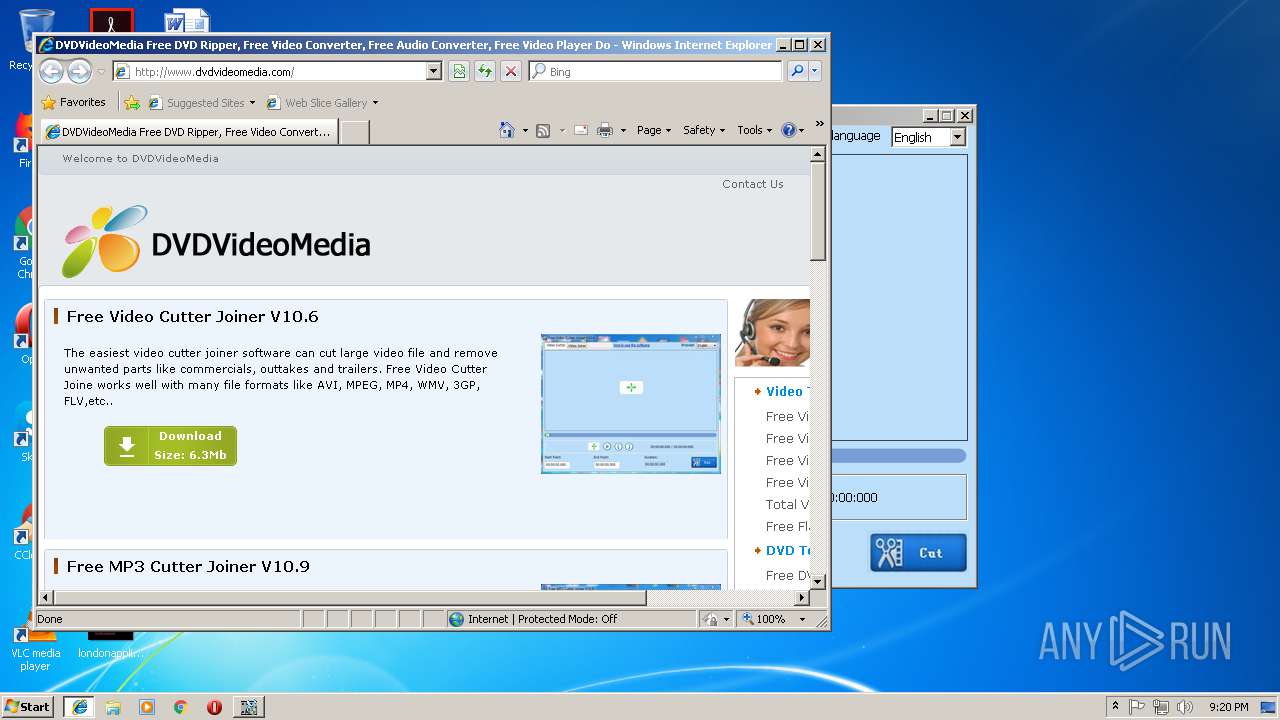Screen dimensions: 1280x720
Task: Click the media player taskbar icon
Action: click(x=147, y=706)
